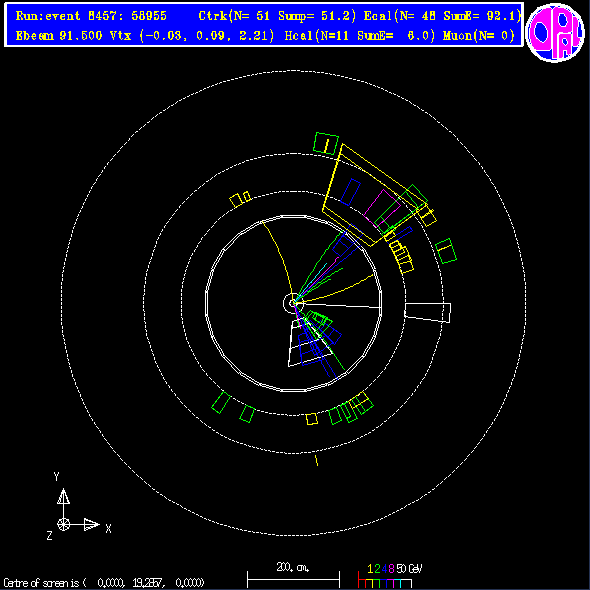Click the small circle at the interaction vertex

293,303
